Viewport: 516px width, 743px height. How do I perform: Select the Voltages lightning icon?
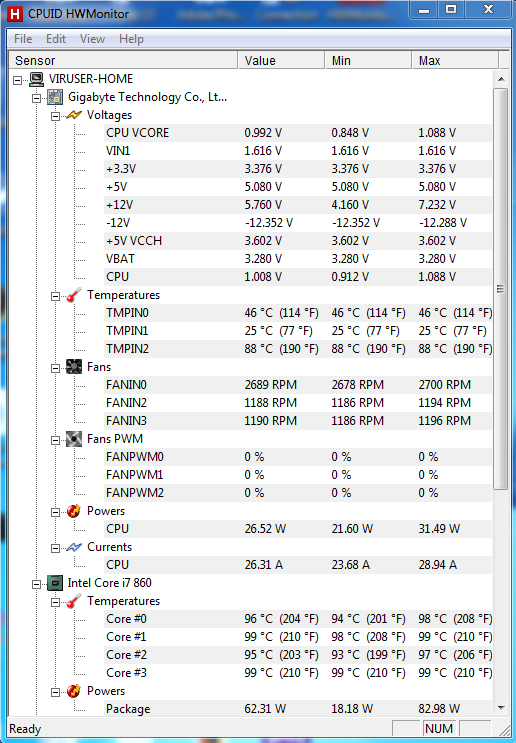[x=74, y=115]
